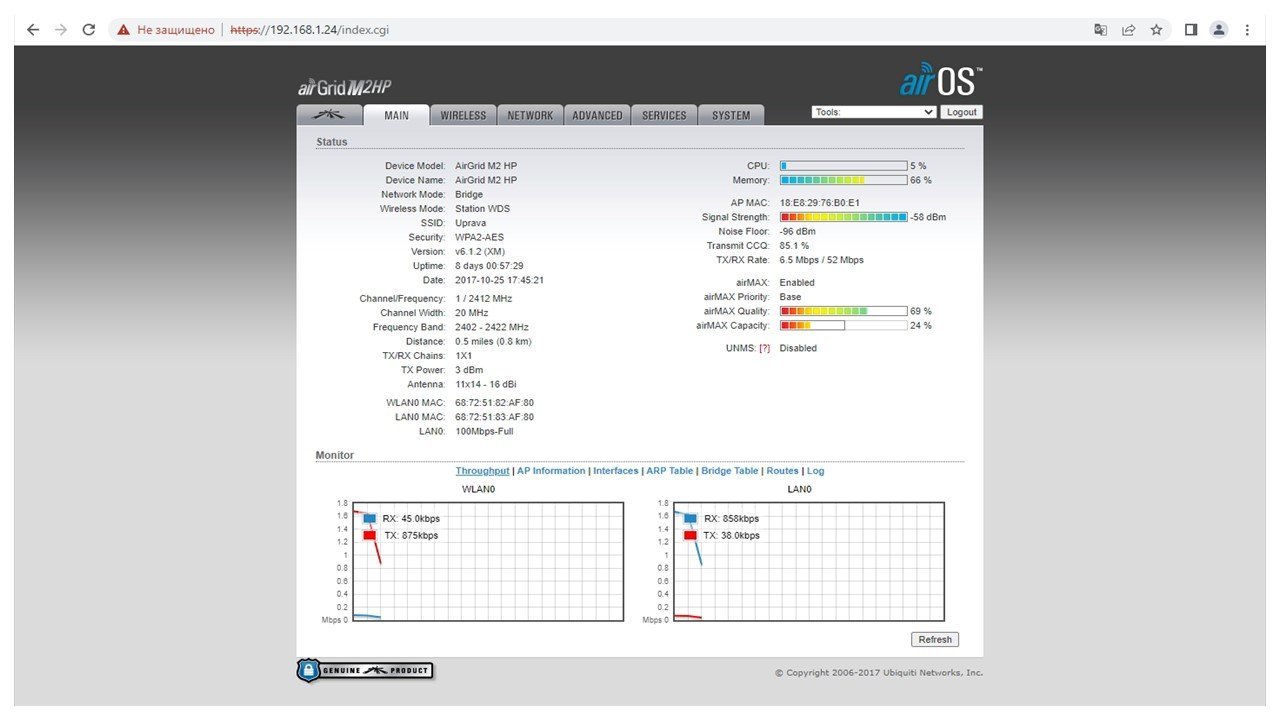Viewport: 1280px width, 720px height.
Task: Click the Memory usage bar
Action: point(844,180)
